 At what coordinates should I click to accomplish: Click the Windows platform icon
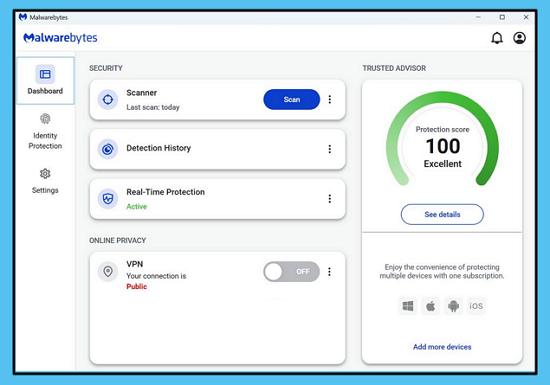(408, 306)
